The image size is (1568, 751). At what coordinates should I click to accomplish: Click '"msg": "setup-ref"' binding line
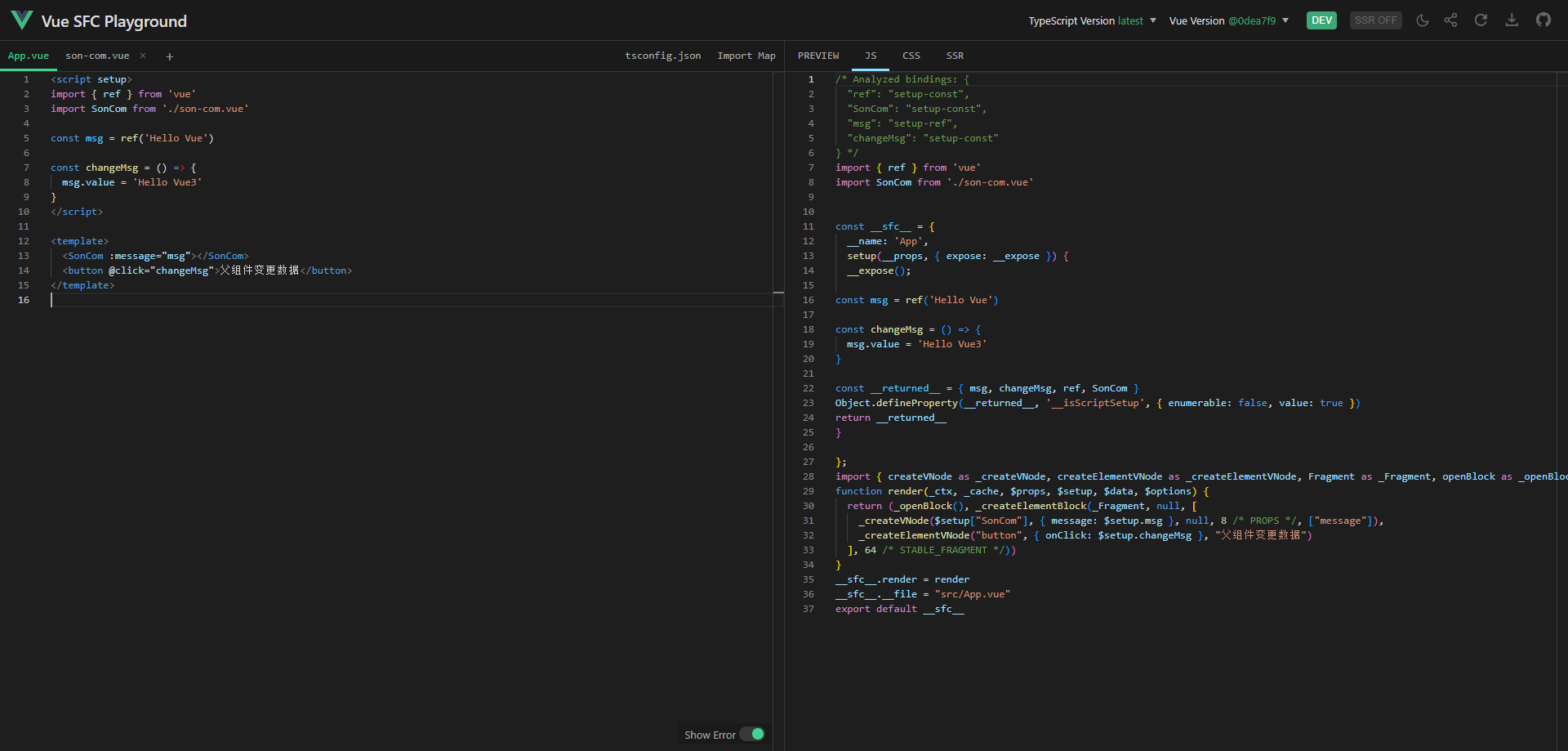pos(902,123)
